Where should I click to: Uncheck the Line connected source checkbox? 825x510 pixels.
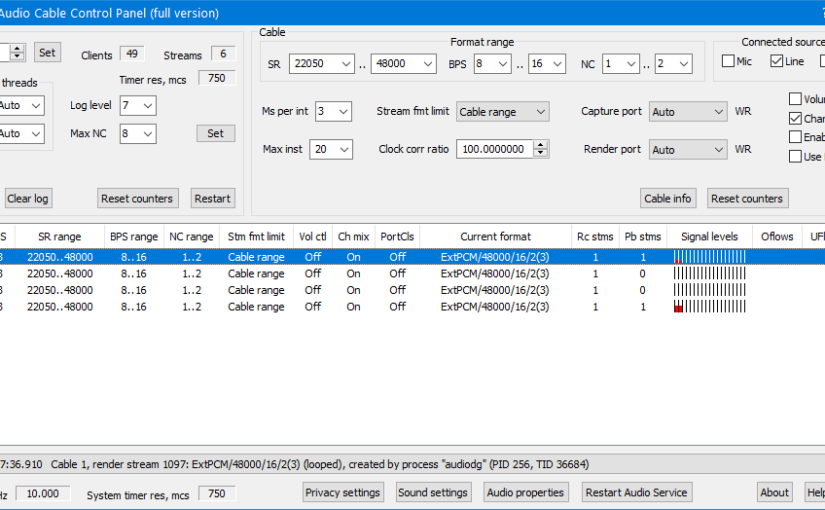[x=777, y=62]
